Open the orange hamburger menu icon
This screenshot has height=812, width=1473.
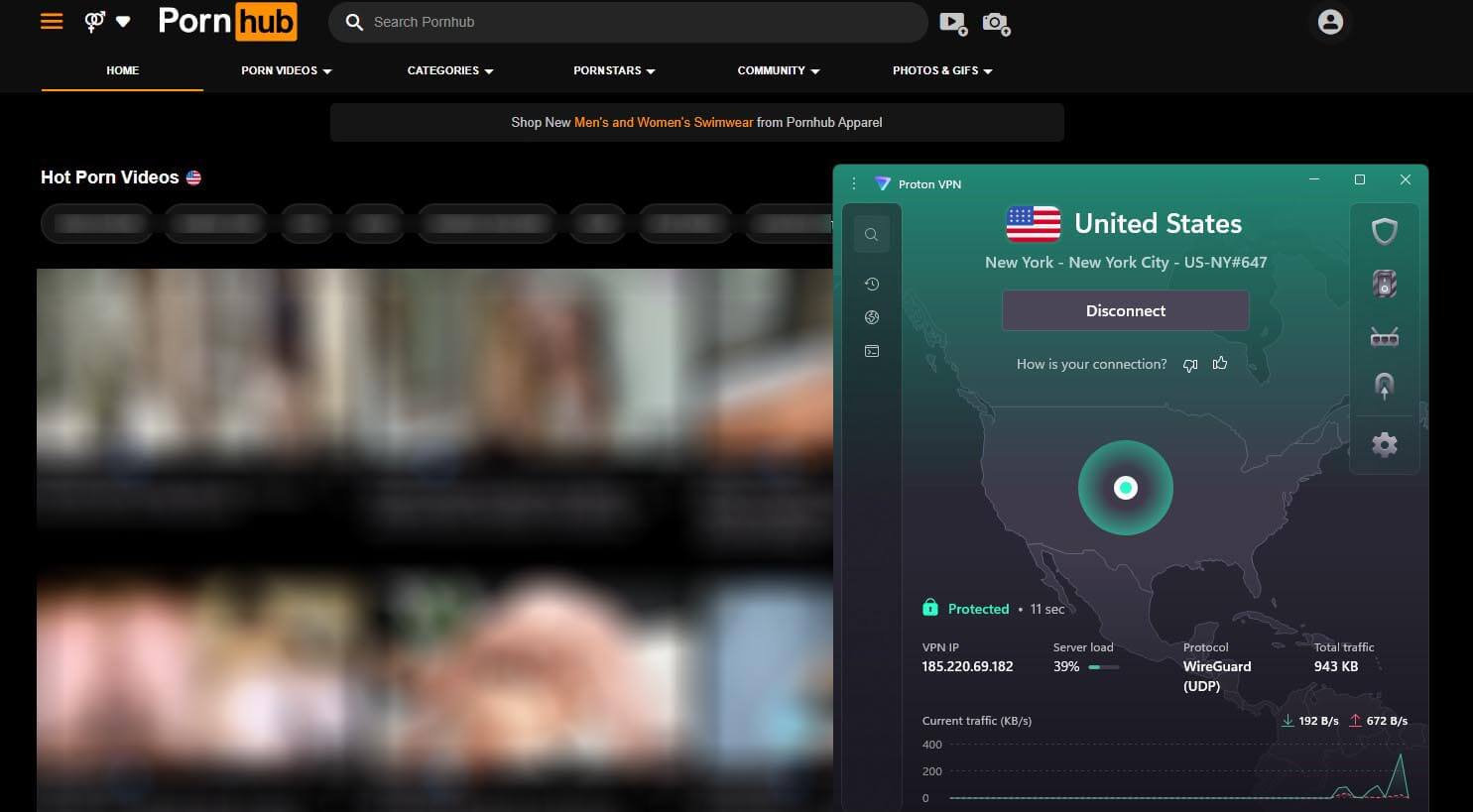(52, 21)
